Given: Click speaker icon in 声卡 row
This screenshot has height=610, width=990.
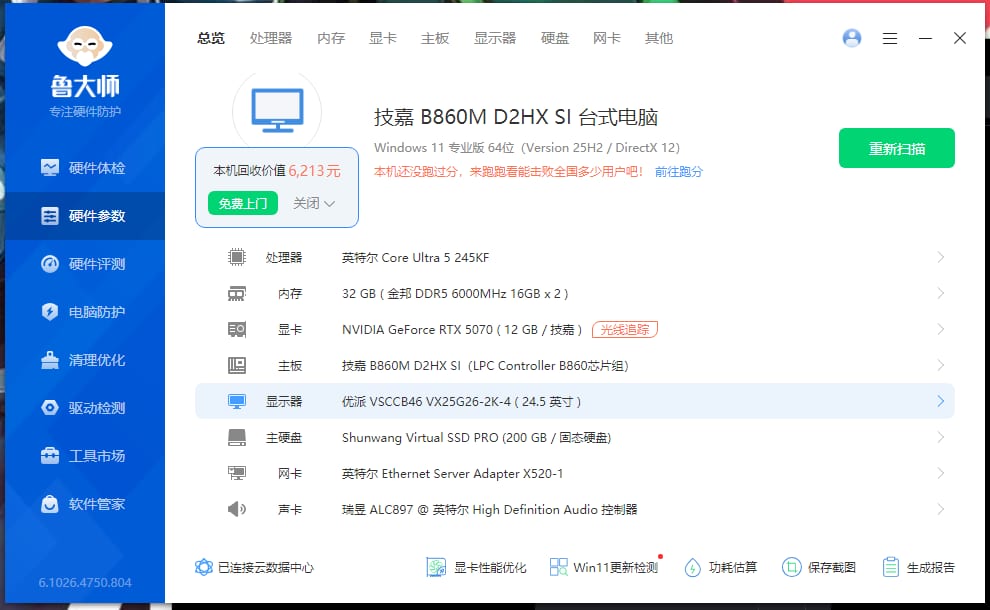Looking at the screenshot, I should pos(237,509).
